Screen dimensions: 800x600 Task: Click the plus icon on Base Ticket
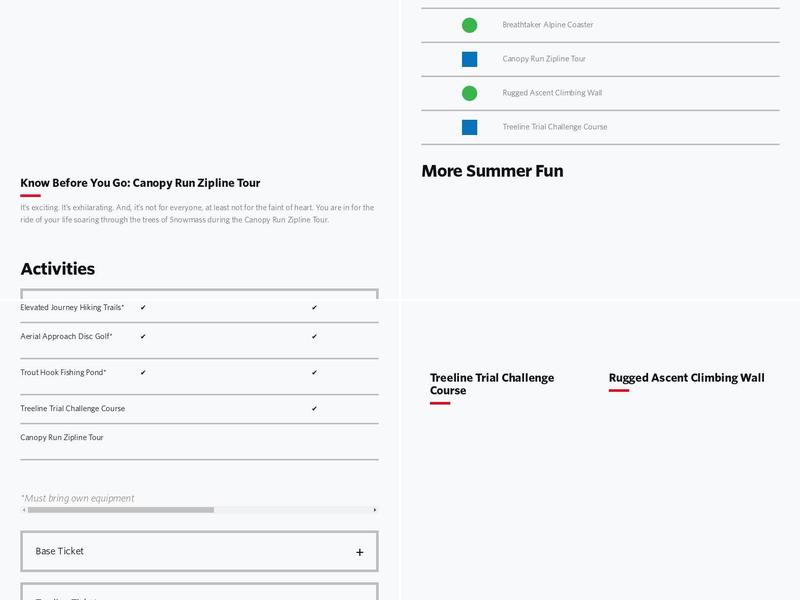pos(359,552)
